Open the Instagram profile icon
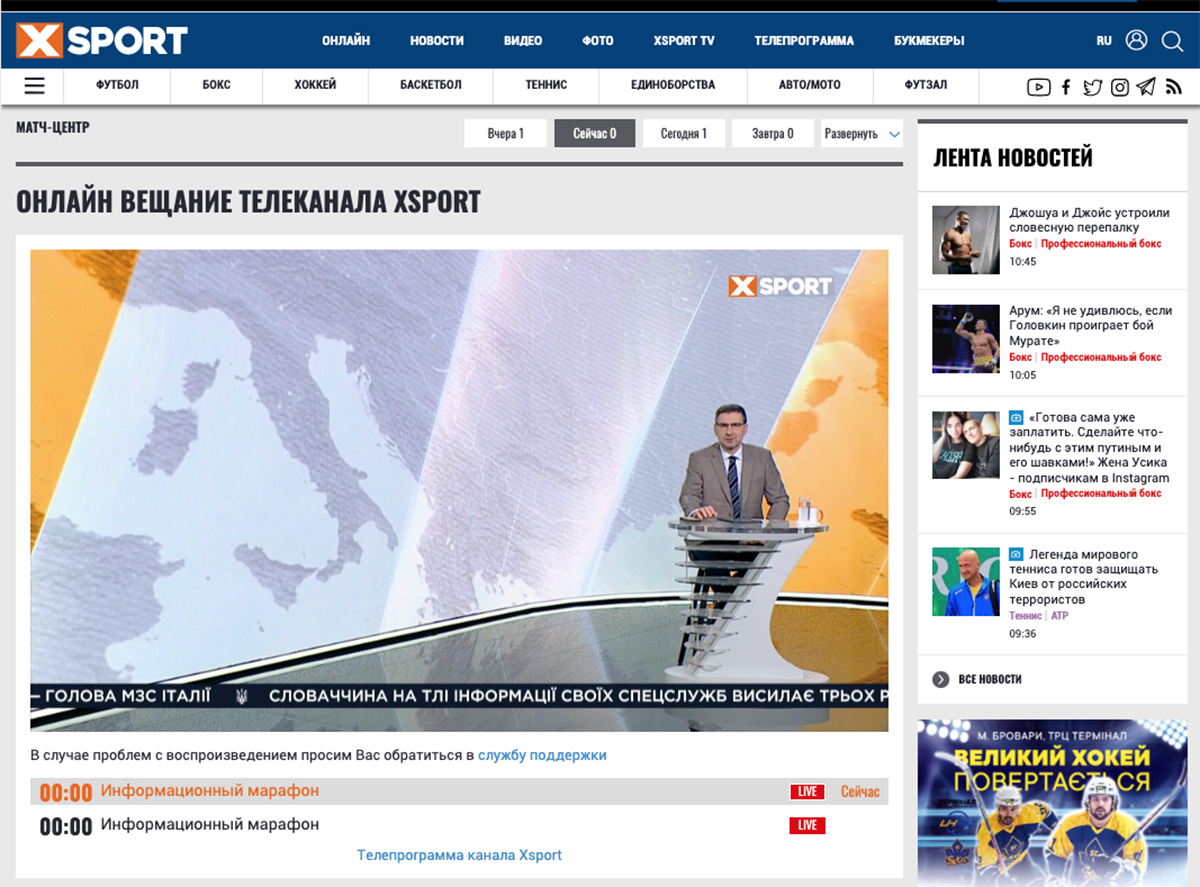Viewport: 1200px width, 887px height. [1120, 87]
